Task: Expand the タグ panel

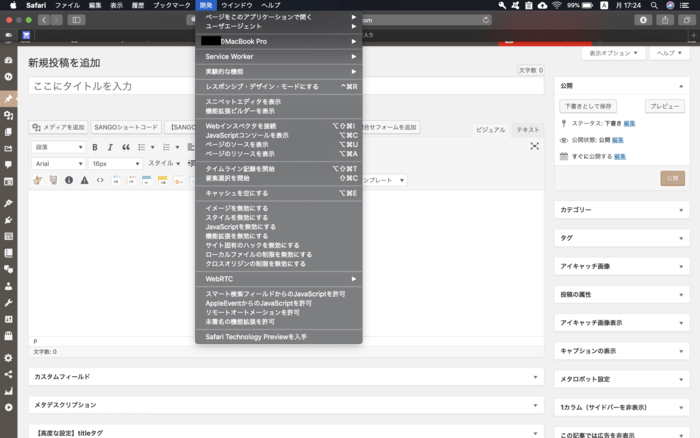Action: point(622,238)
